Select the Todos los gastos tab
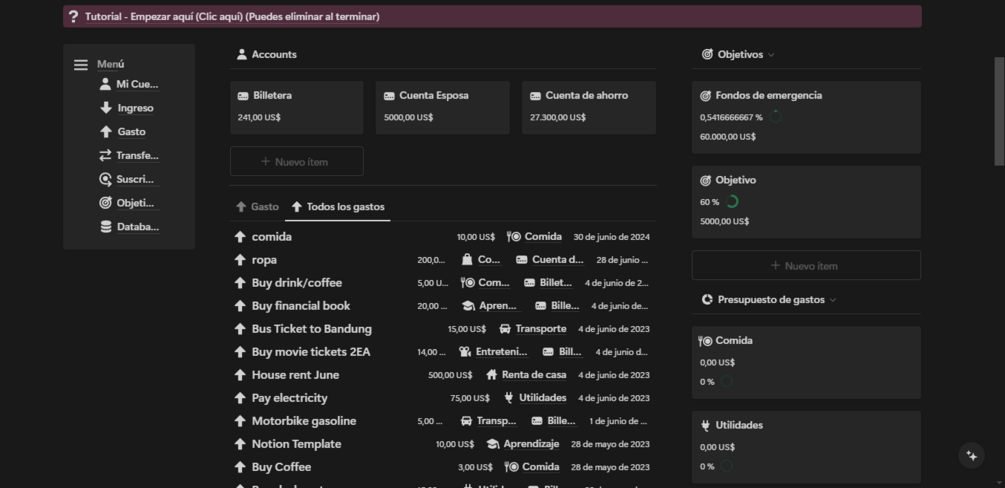The height and width of the screenshot is (488, 1005). coord(337,207)
